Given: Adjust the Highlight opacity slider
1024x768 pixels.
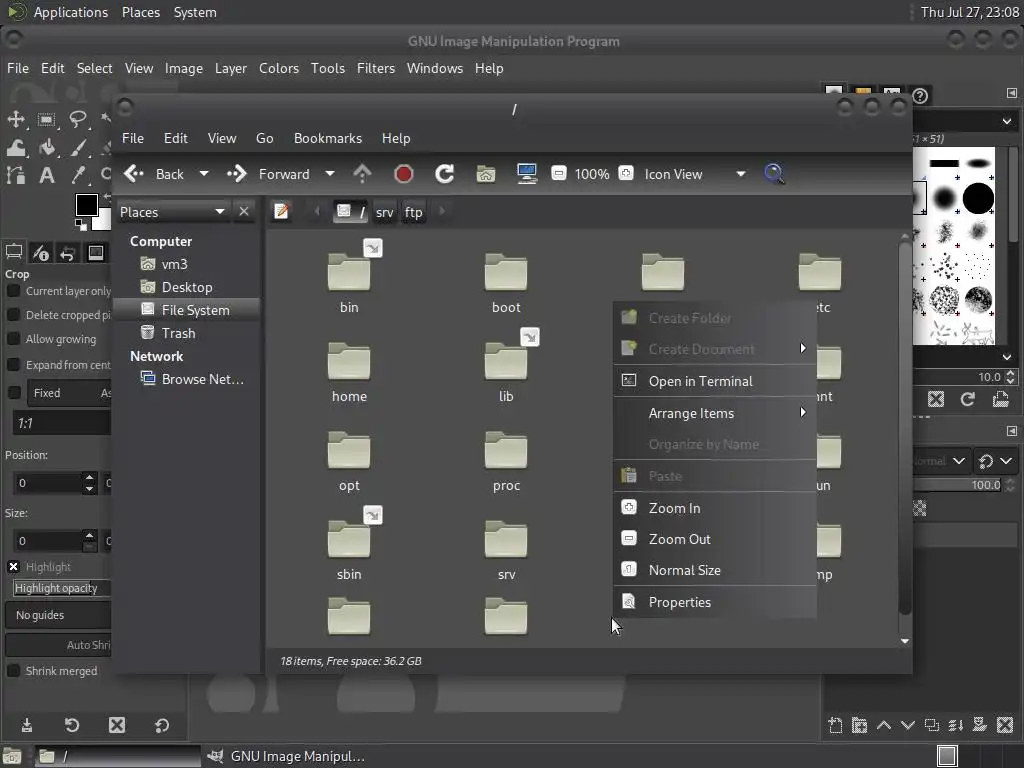Looking at the screenshot, I should point(61,588).
